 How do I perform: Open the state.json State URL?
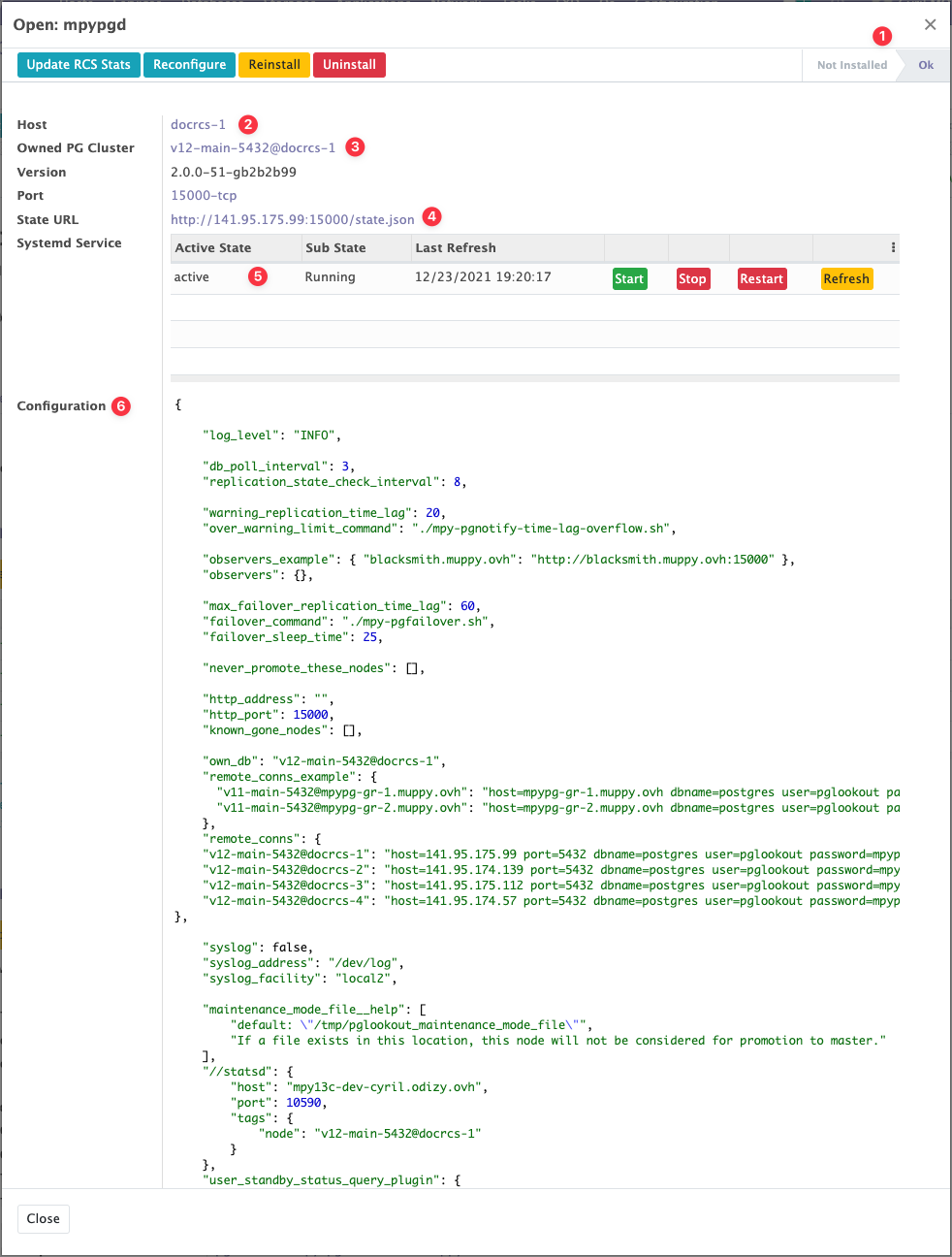292,220
